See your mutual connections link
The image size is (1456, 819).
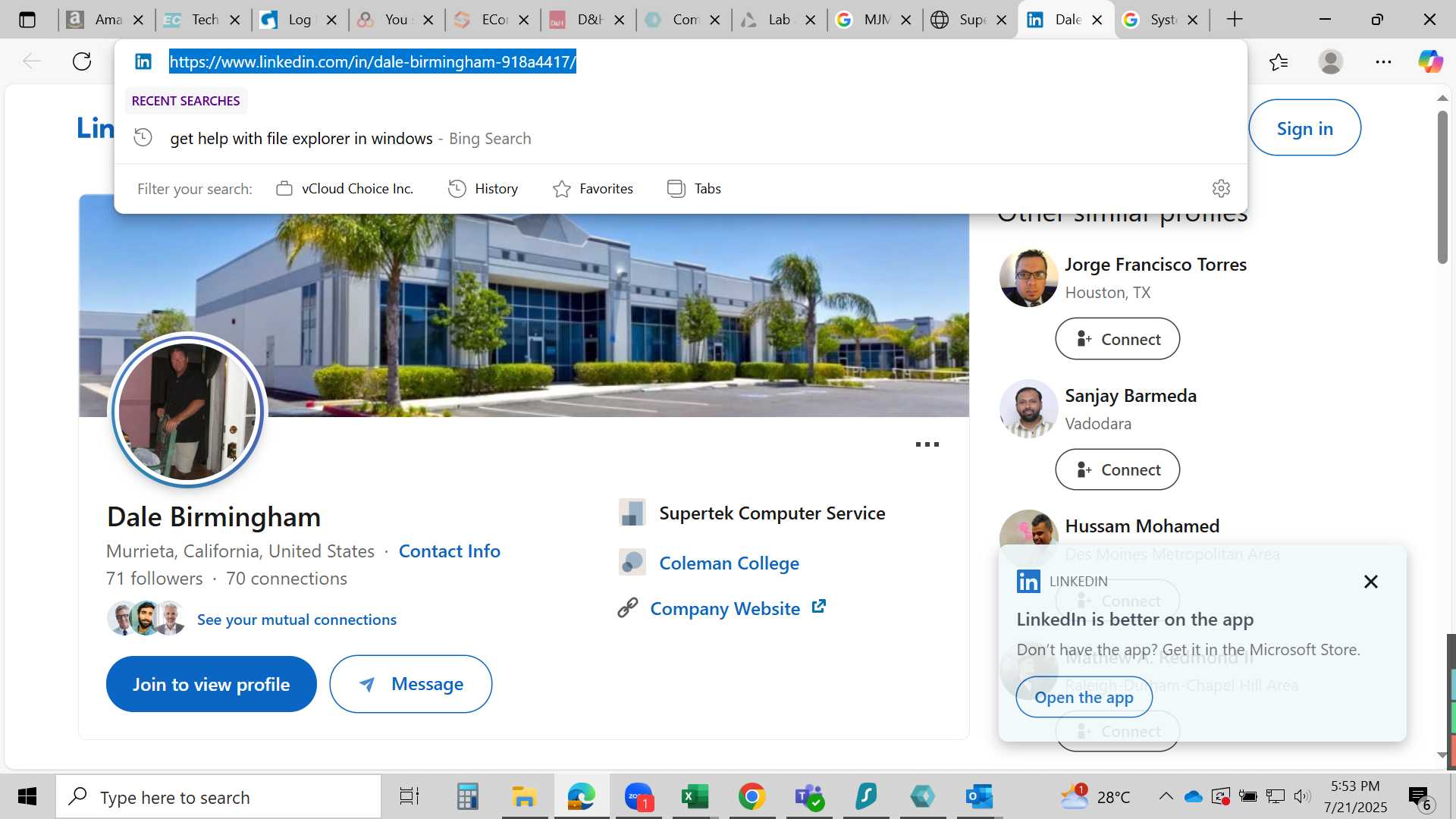pos(297,620)
